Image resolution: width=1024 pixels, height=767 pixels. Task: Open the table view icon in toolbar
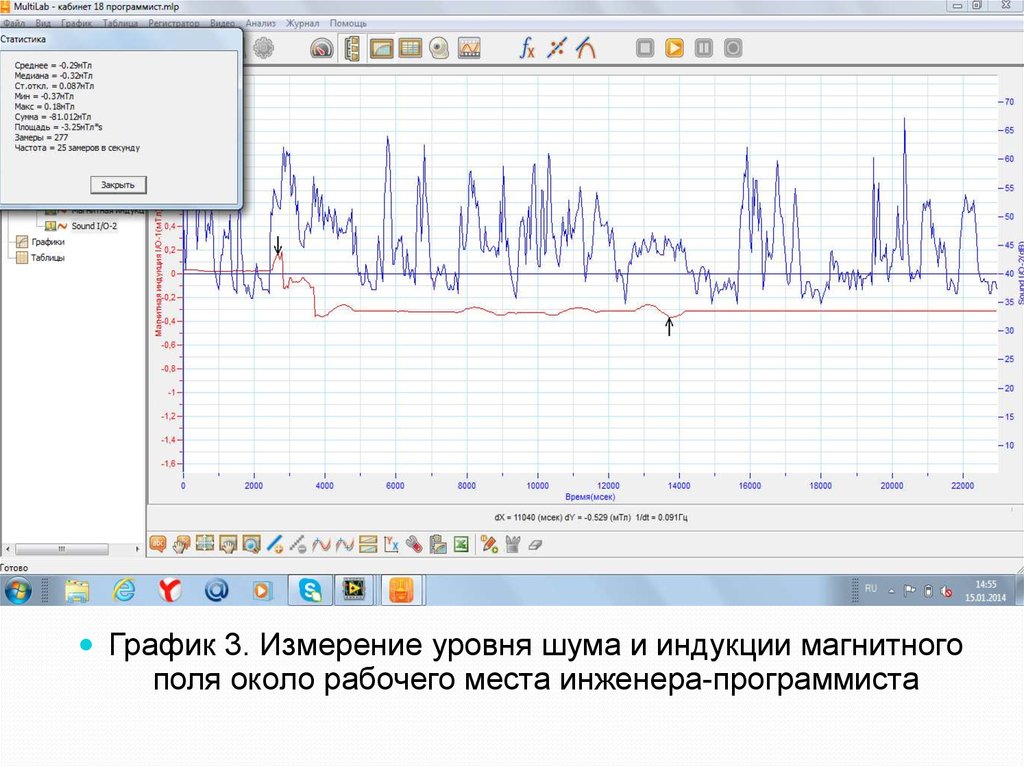tap(410, 47)
